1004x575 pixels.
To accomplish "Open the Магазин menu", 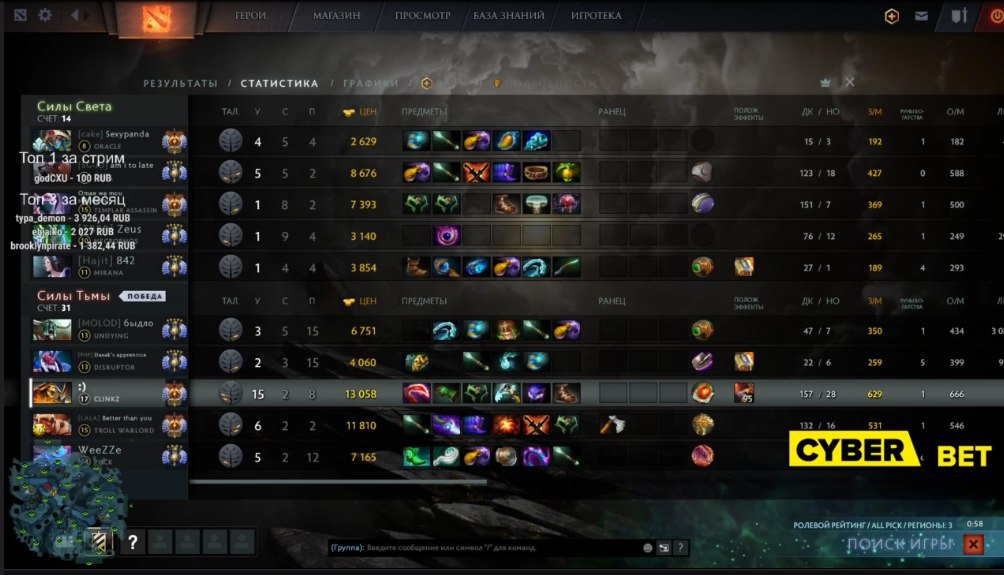I will 336,15.
